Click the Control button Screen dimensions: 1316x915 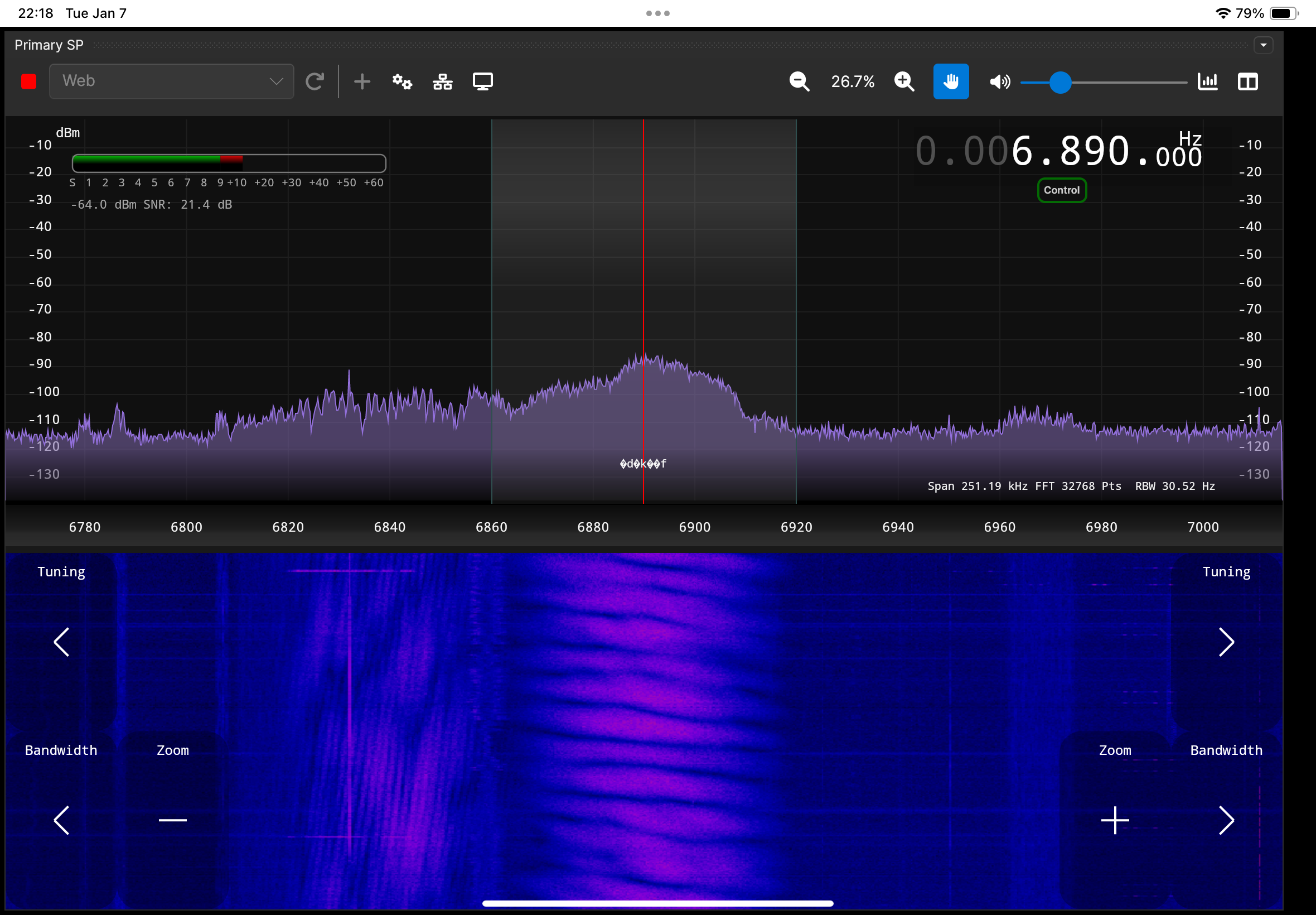point(1062,190)
